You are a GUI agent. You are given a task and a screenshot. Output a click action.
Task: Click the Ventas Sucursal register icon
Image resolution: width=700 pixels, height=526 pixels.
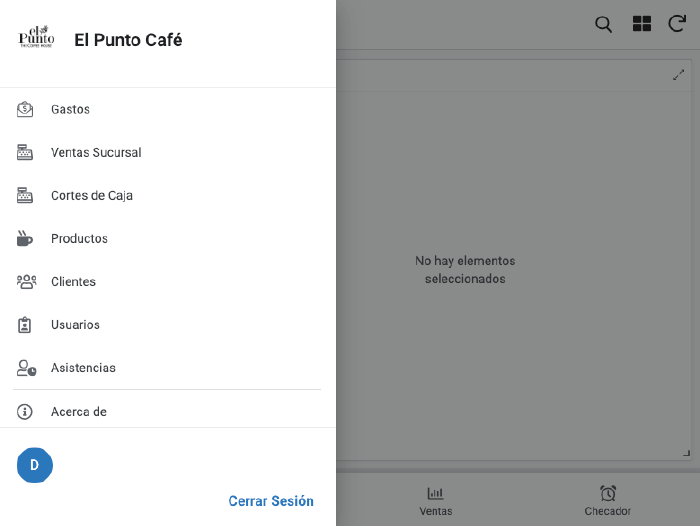[25, 152]
